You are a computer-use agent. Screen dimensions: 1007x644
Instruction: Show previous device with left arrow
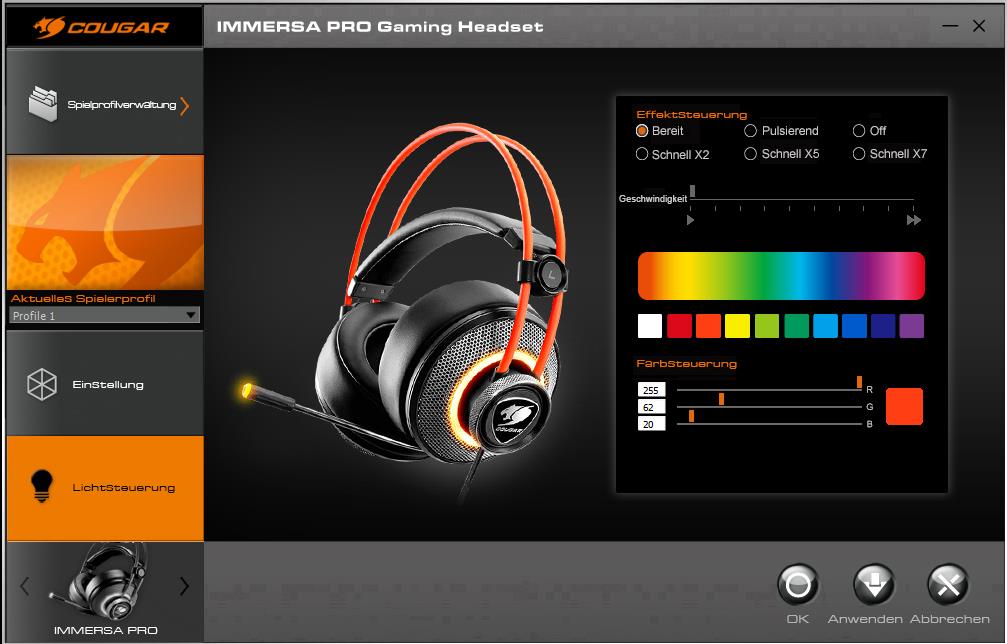coord(25,586)
